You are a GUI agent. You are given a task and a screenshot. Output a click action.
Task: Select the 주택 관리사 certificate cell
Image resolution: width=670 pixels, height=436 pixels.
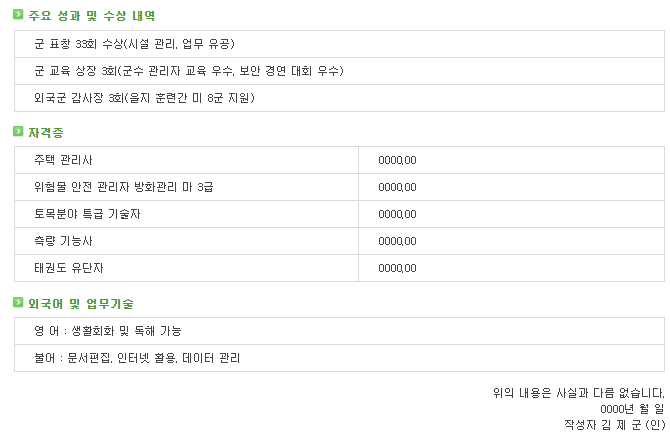(186, 160)
